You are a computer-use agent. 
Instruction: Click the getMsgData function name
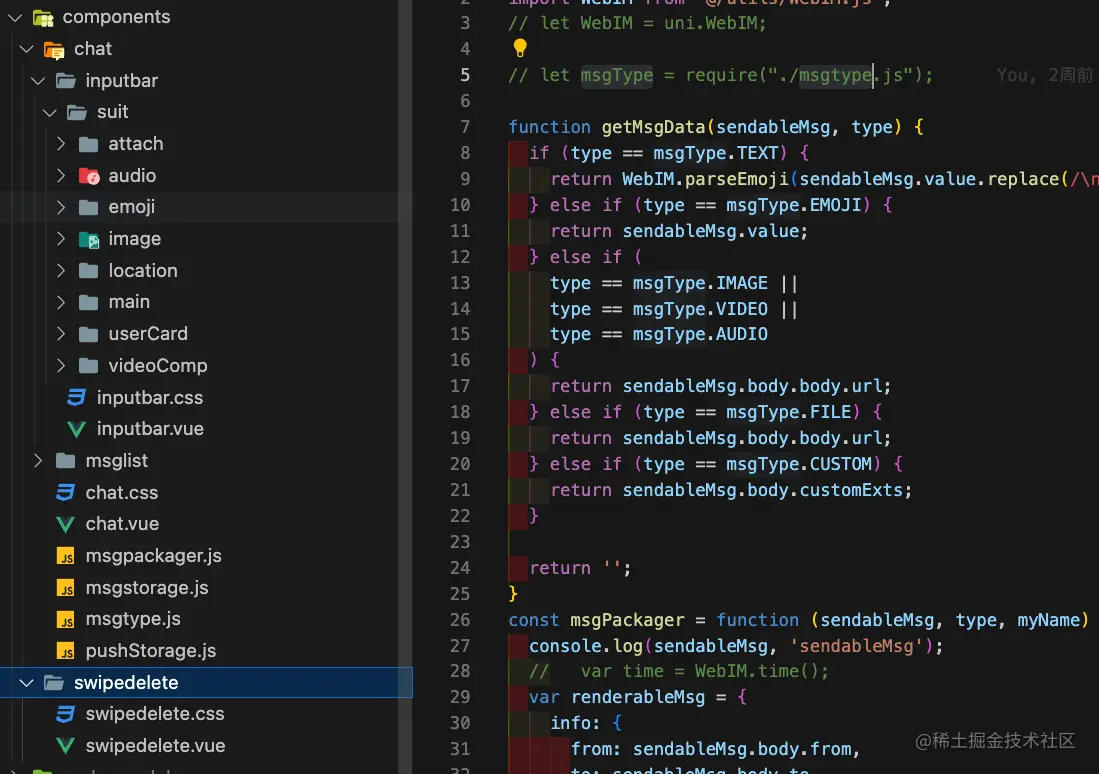(x=653, y=127)
